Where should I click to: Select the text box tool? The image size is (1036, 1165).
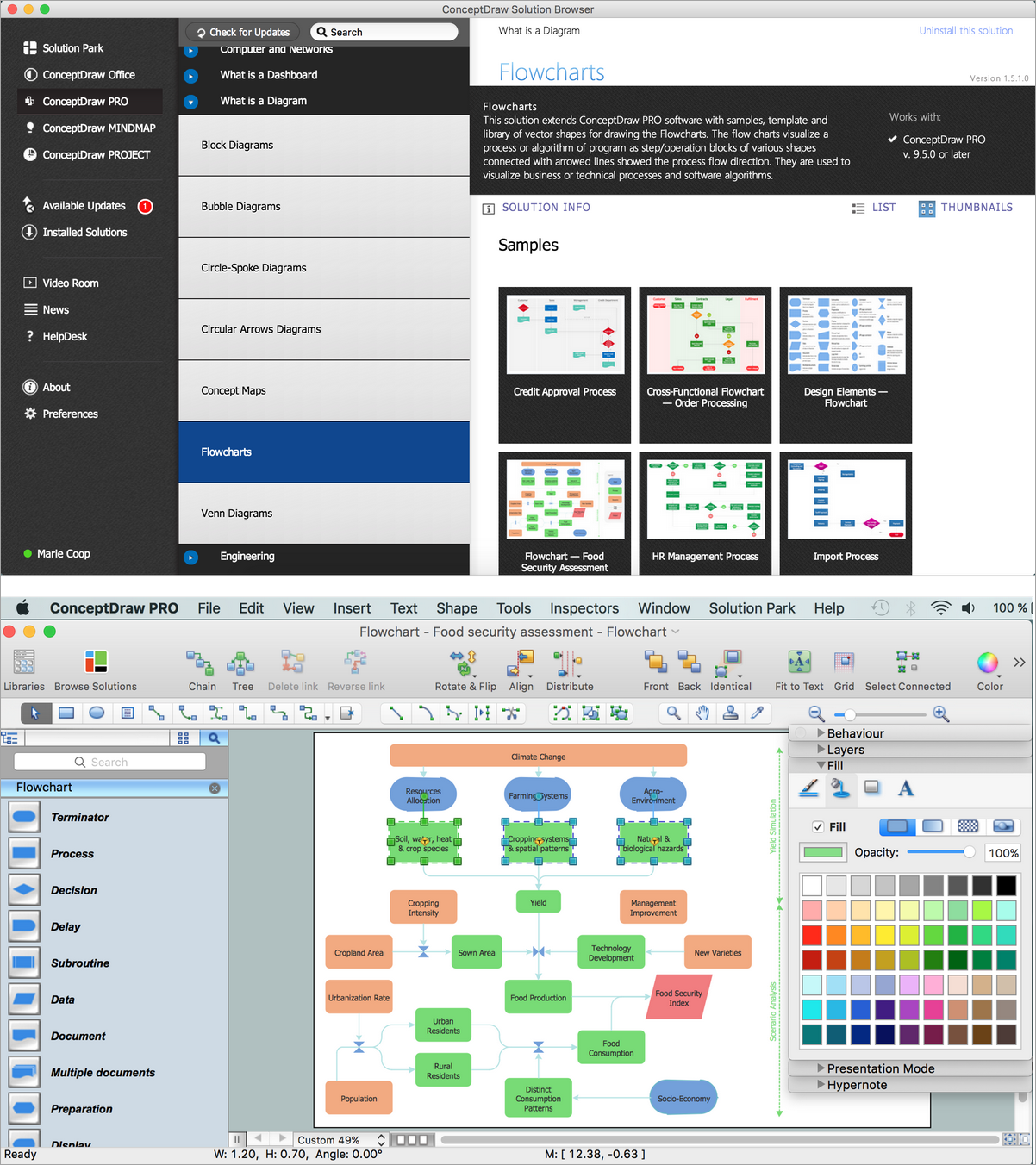coord(127,713)
